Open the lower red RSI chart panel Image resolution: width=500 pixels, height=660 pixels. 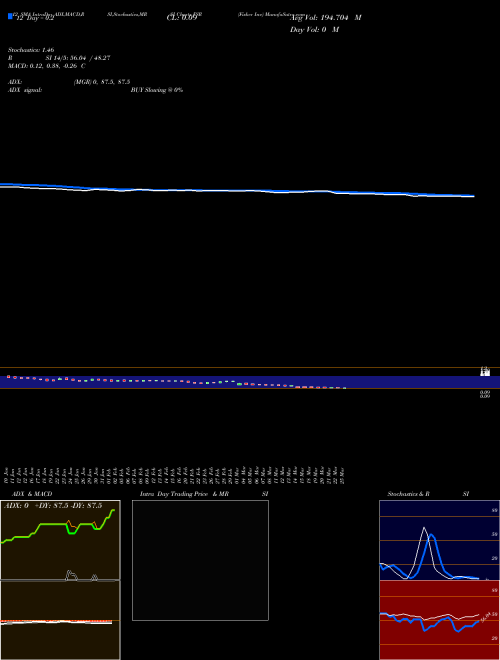click(439, 620)
